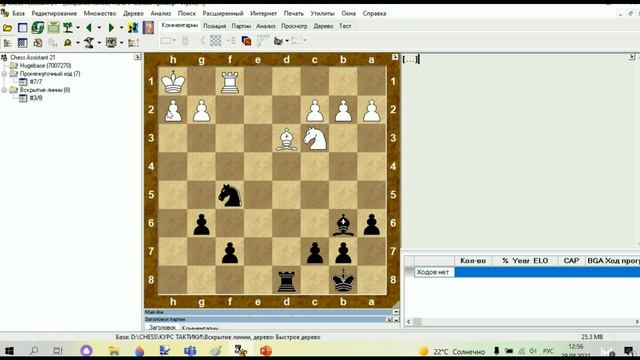640x360 pixels.
Task: Click the palm tree icon in the toolbar
Action: coord(68,28)
